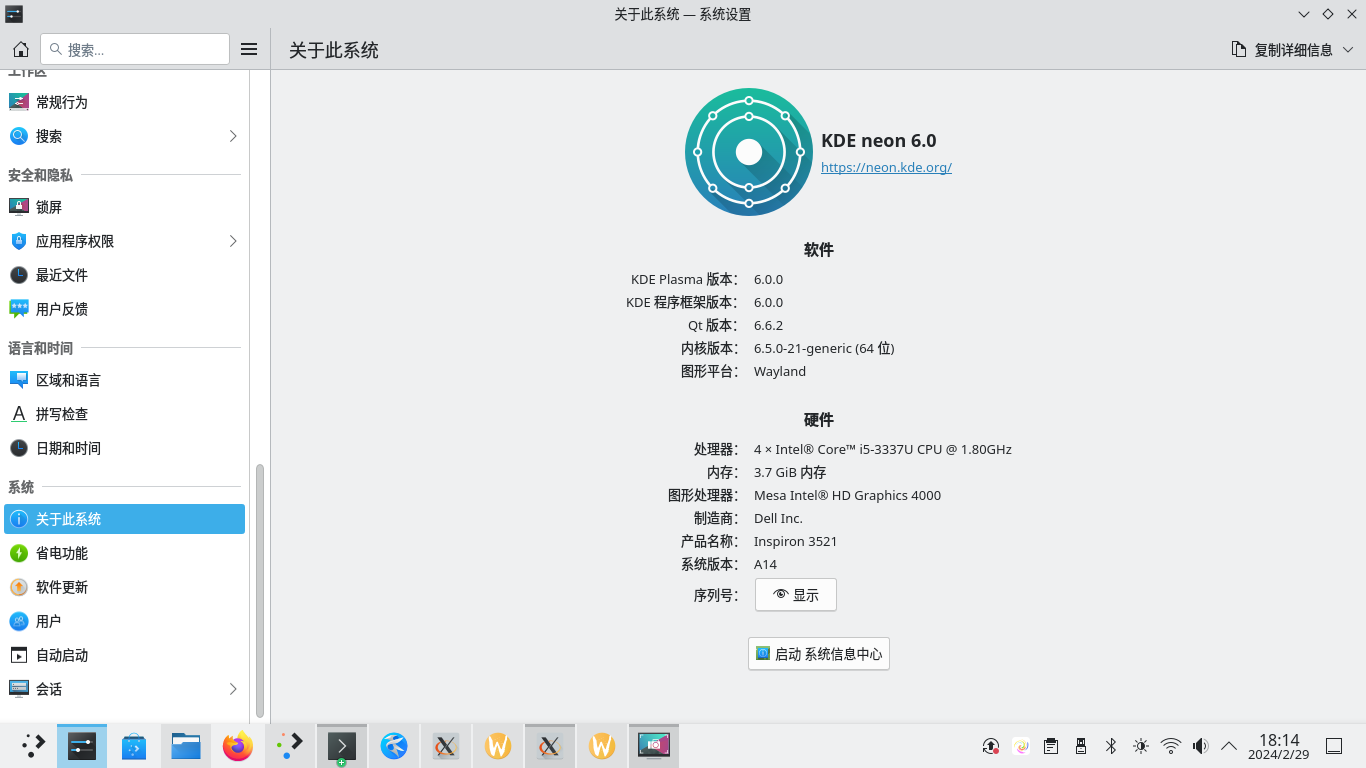Open 区域和语言 settings page
Viewport: 1366px width, 768px height.
68,380
